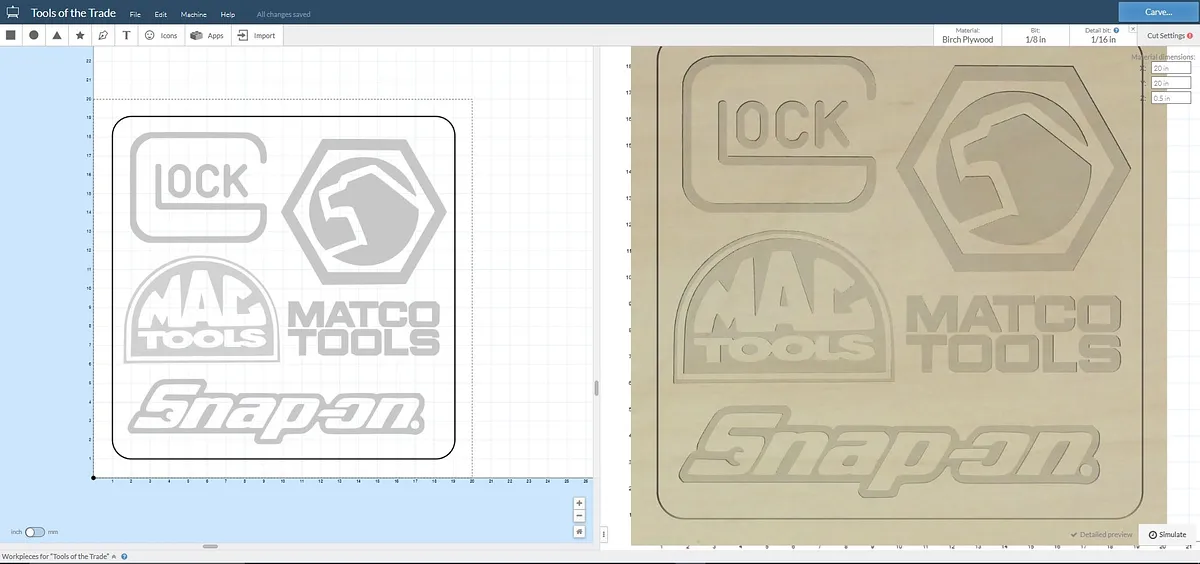Open the Icons library
Screen dimensions: 1200x564
(161, 35)
